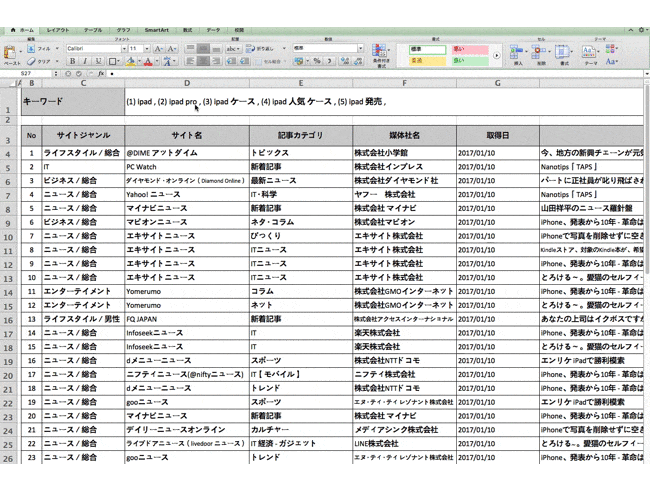Toggle middle vertical alignment

pos(203,49)
